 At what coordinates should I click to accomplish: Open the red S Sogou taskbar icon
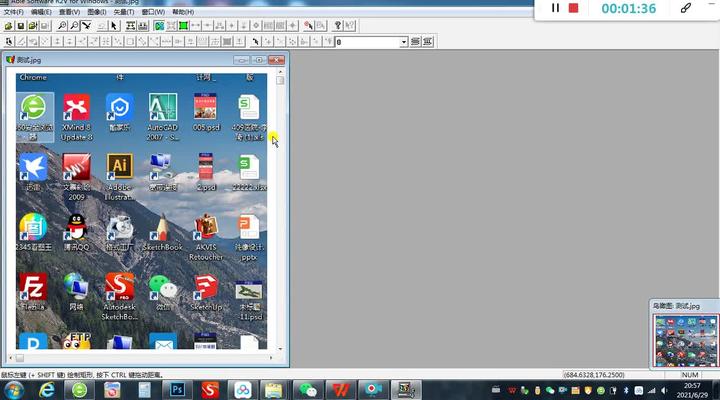click(x=210, y=390)
